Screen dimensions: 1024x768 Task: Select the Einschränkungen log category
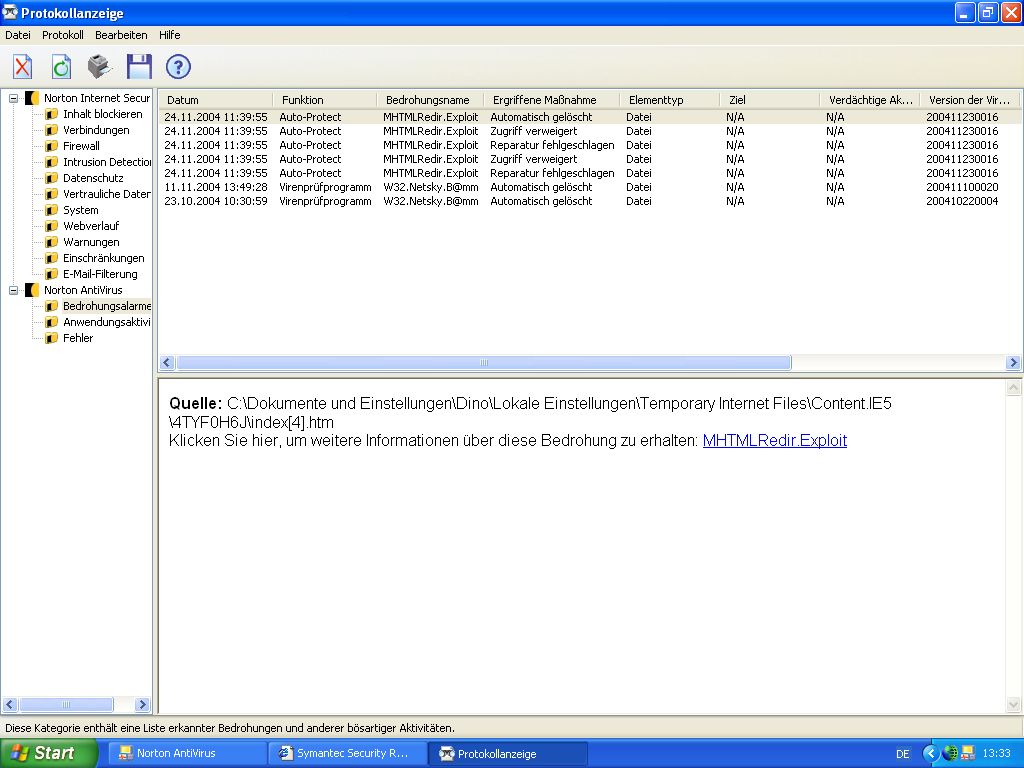(x=103, y=258)
